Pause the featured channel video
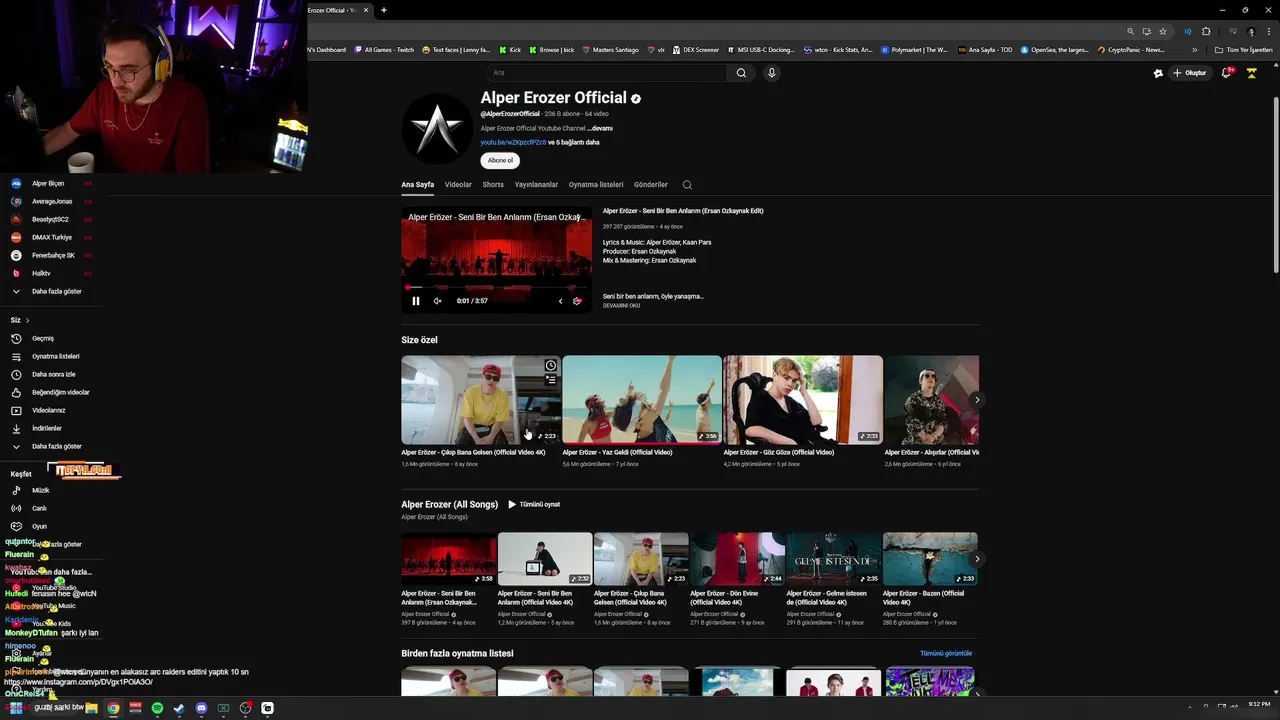Image resolution: width=1280 pixels, height=720 pixels. tap(416, 301)
